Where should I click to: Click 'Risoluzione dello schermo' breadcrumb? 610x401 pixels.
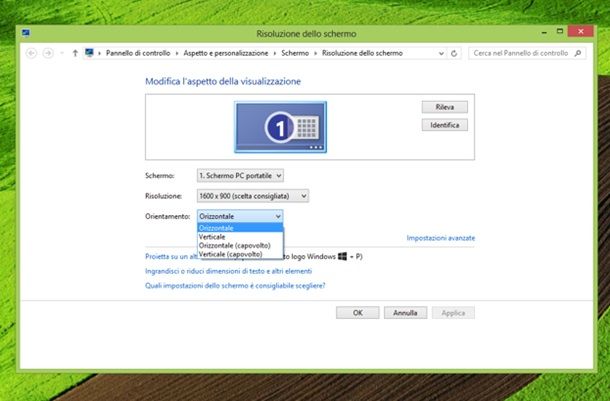click(x=362, y=53)
